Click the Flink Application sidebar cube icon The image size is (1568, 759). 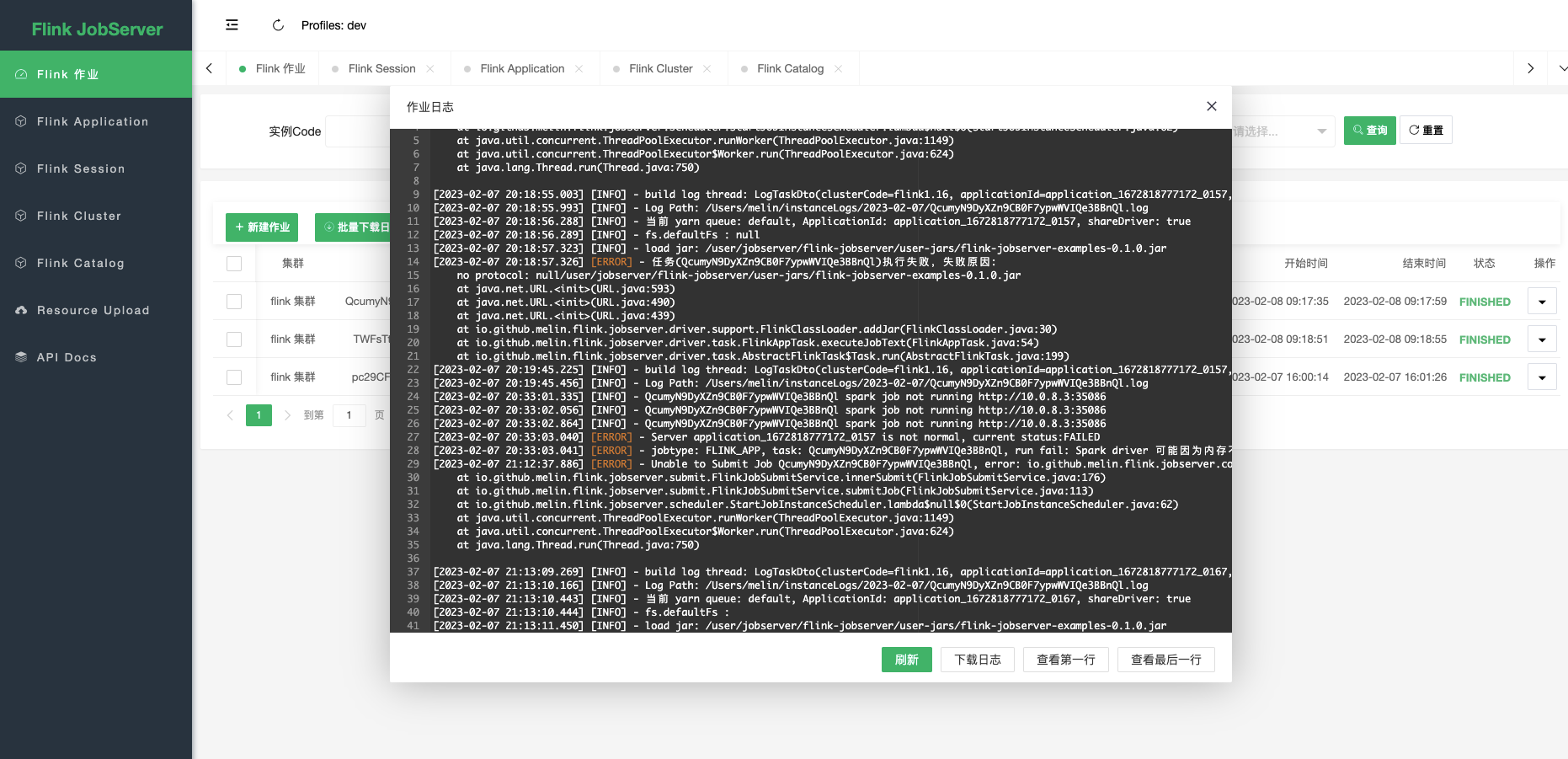[x=21, y=121]
